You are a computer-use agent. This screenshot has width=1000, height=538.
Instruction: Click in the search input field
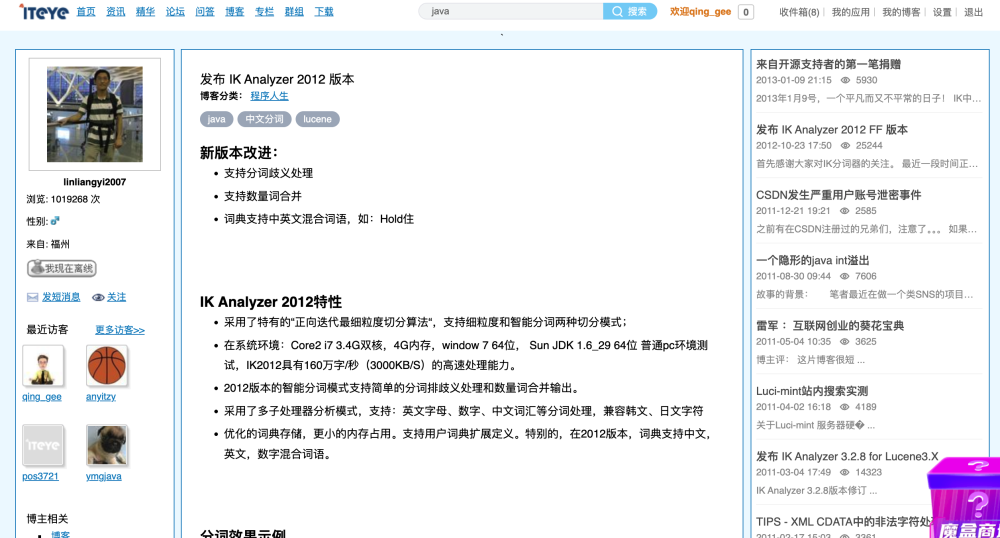pos(512,12)
